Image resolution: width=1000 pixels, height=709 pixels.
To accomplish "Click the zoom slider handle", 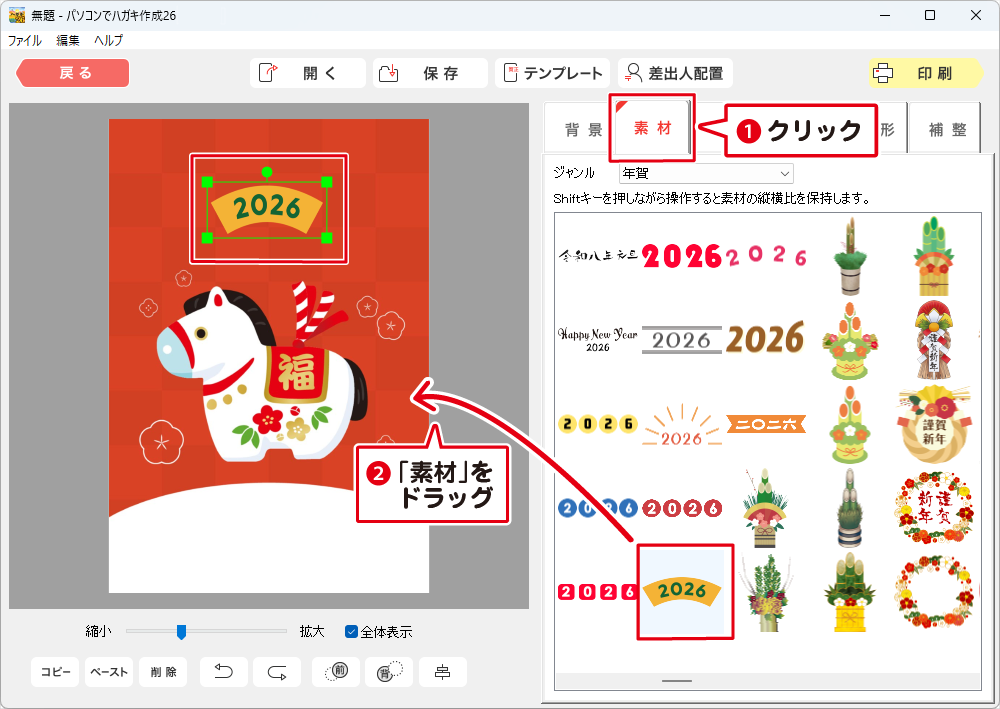I will tap(181, 631).
